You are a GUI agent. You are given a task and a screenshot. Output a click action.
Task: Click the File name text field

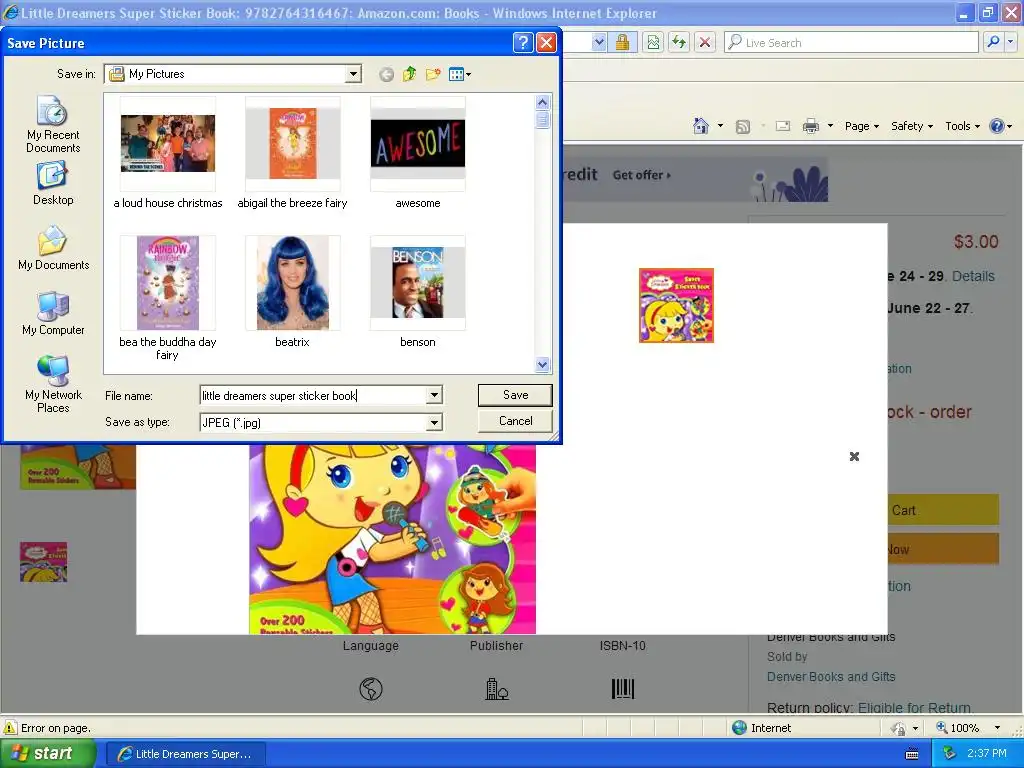point(313,395)
